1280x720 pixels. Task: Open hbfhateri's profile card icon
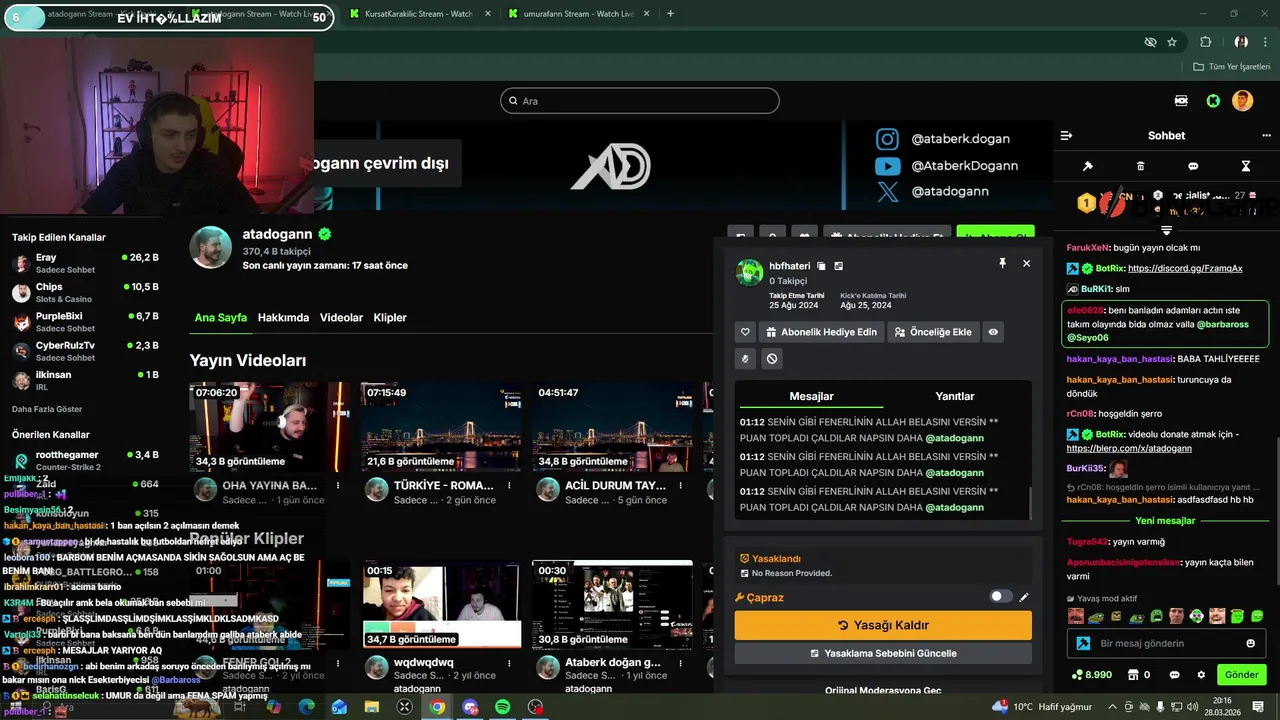tap(839, 266)
